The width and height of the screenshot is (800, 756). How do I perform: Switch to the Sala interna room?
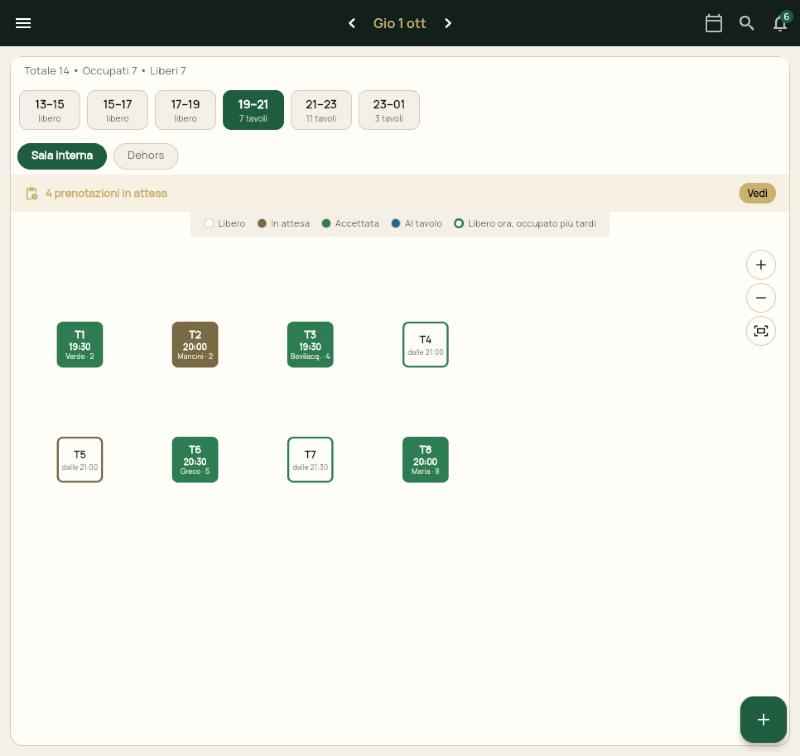62,156
